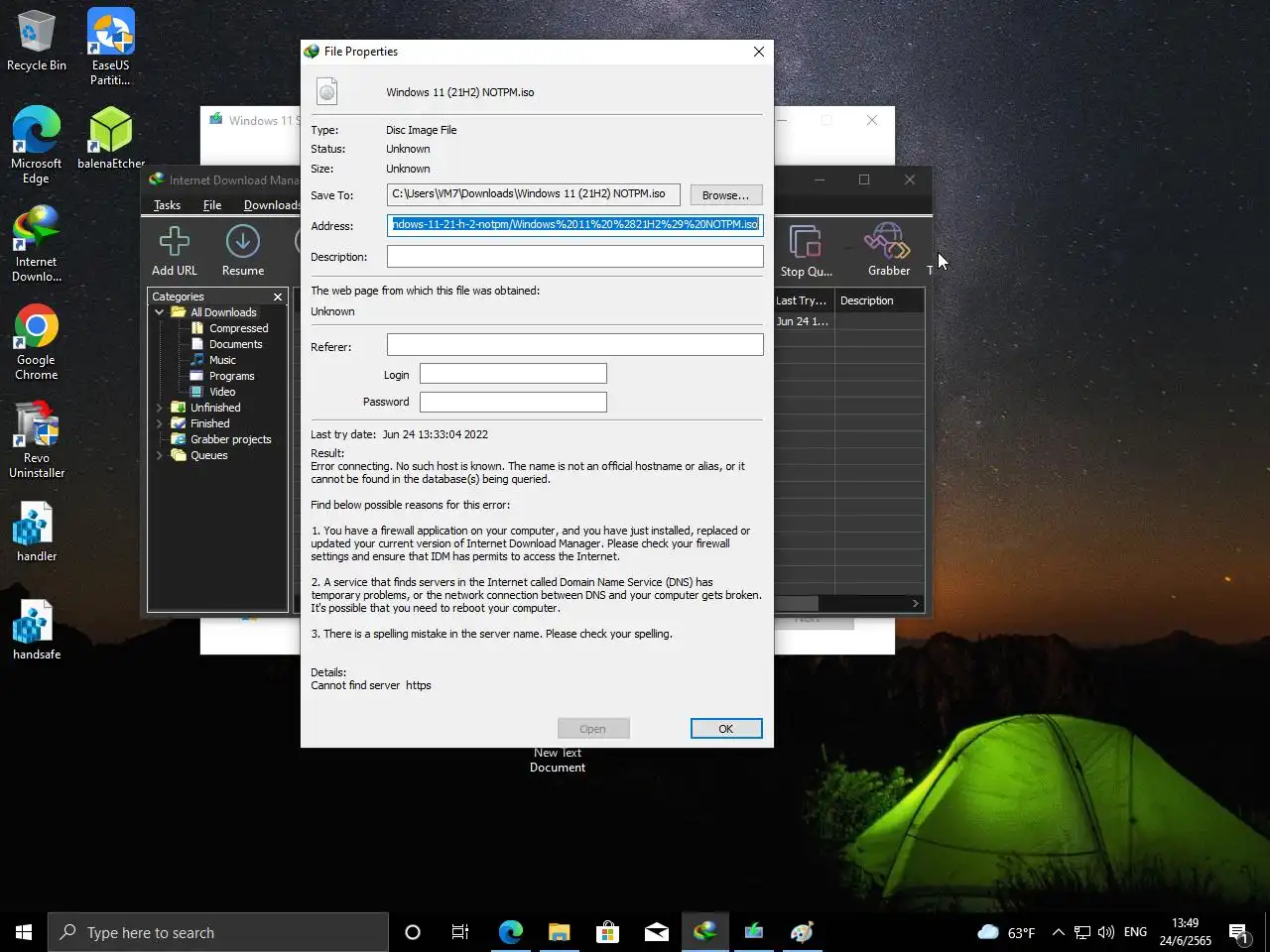
Task: Expand the Queues category
Action: pyautogui.click(x=160, y=455)
